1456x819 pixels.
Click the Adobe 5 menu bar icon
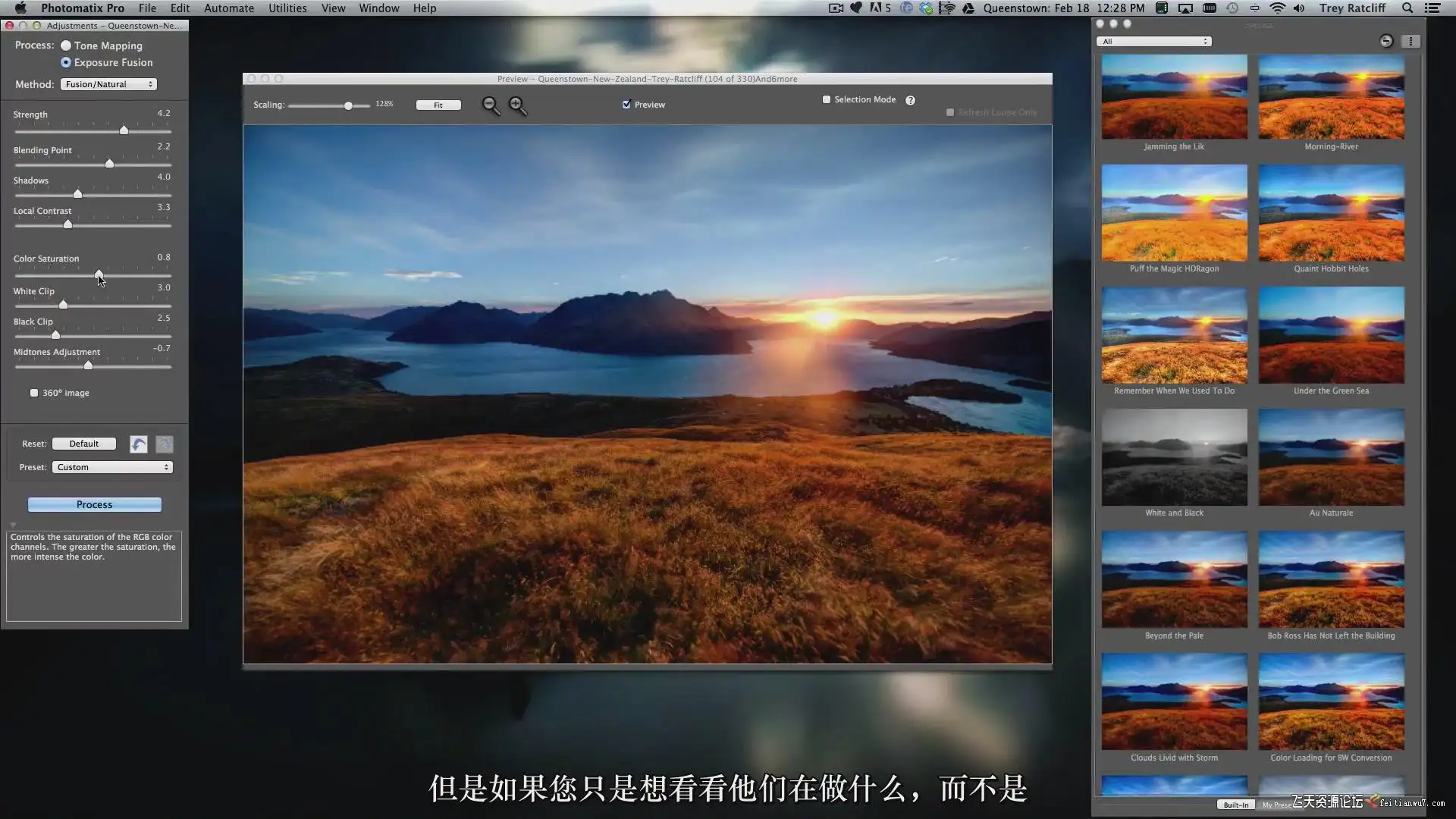[x=880, y=8]
